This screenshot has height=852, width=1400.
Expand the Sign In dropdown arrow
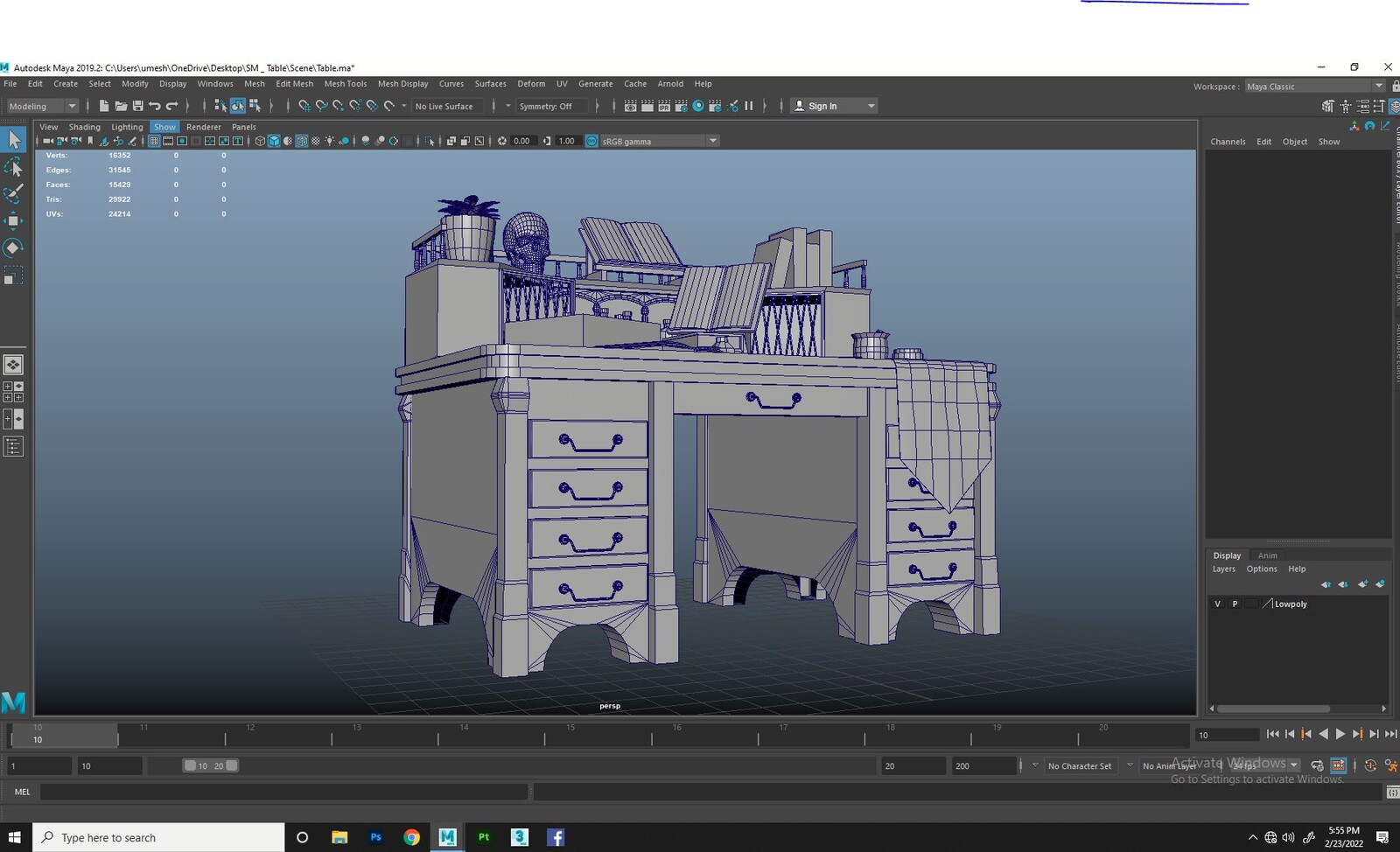(x=871, y=106)
